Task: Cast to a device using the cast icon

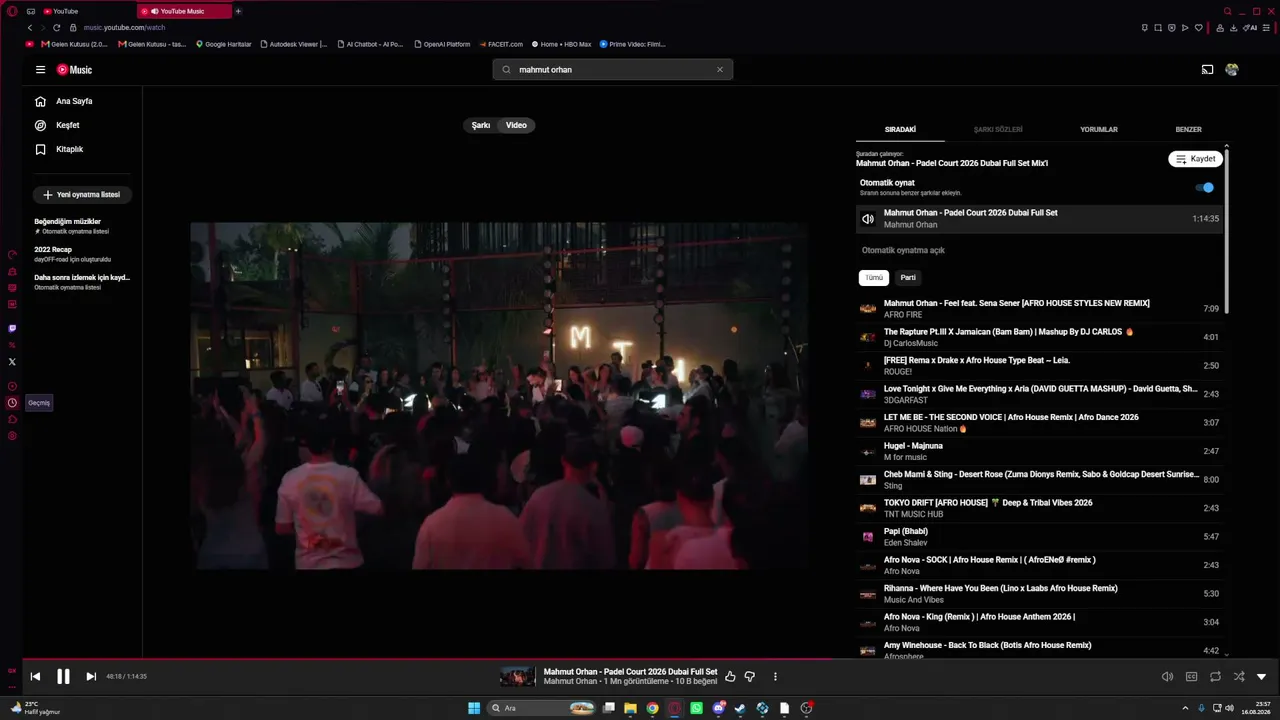Action: tap(1207, 70)
